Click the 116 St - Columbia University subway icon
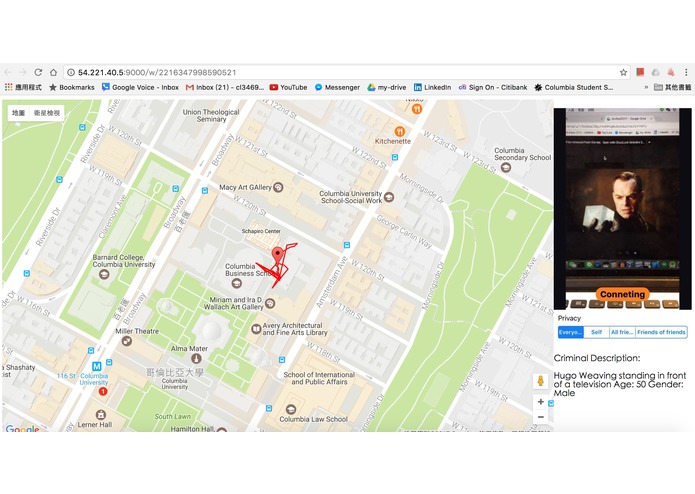Viewport: 695px width, 494px height. pos(97,366)
